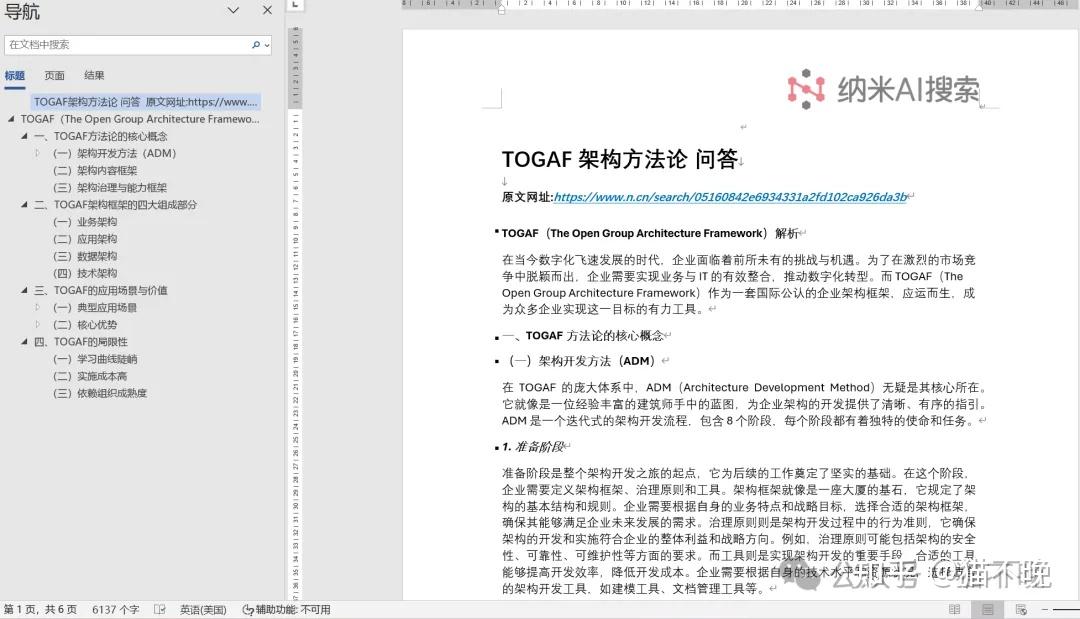Click the 6137 个字 word count
The width and height of the screenshot is (1080, 619).
click(116, 609)
